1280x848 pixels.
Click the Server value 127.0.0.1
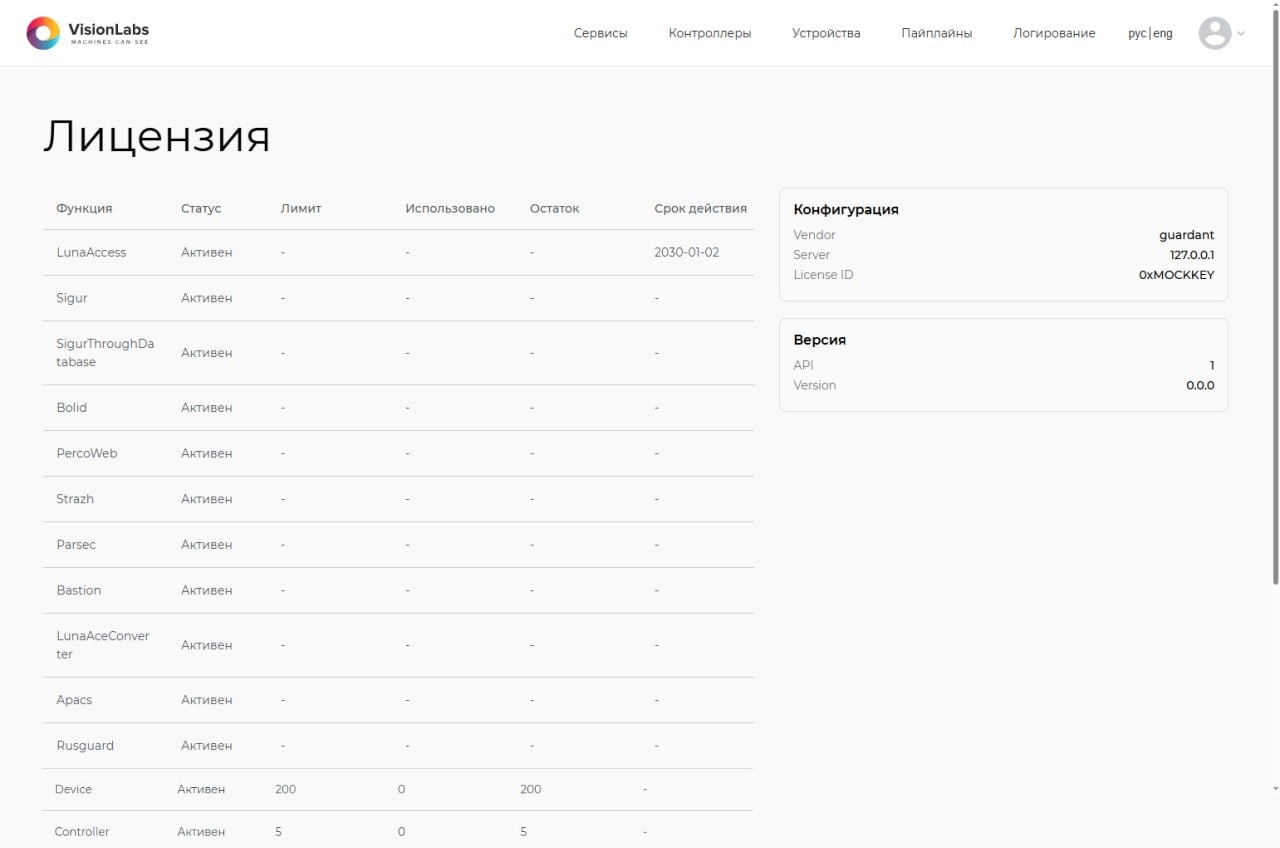pyautogui.click(x=1192, y=255)
